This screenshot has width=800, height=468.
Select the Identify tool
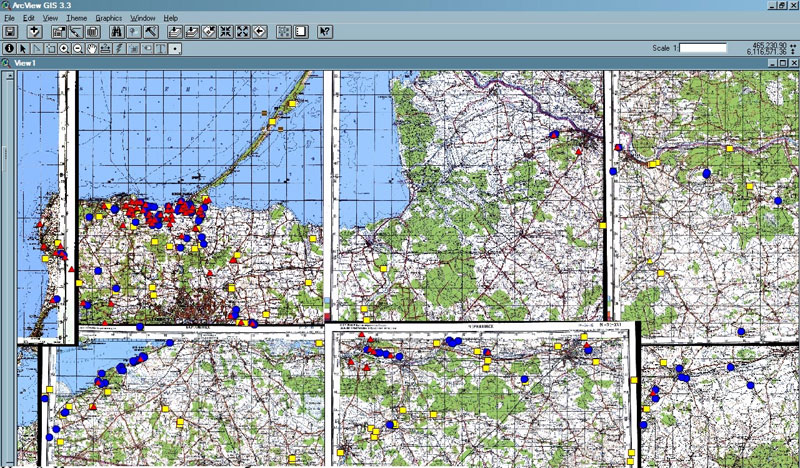[x=9, y=47]
